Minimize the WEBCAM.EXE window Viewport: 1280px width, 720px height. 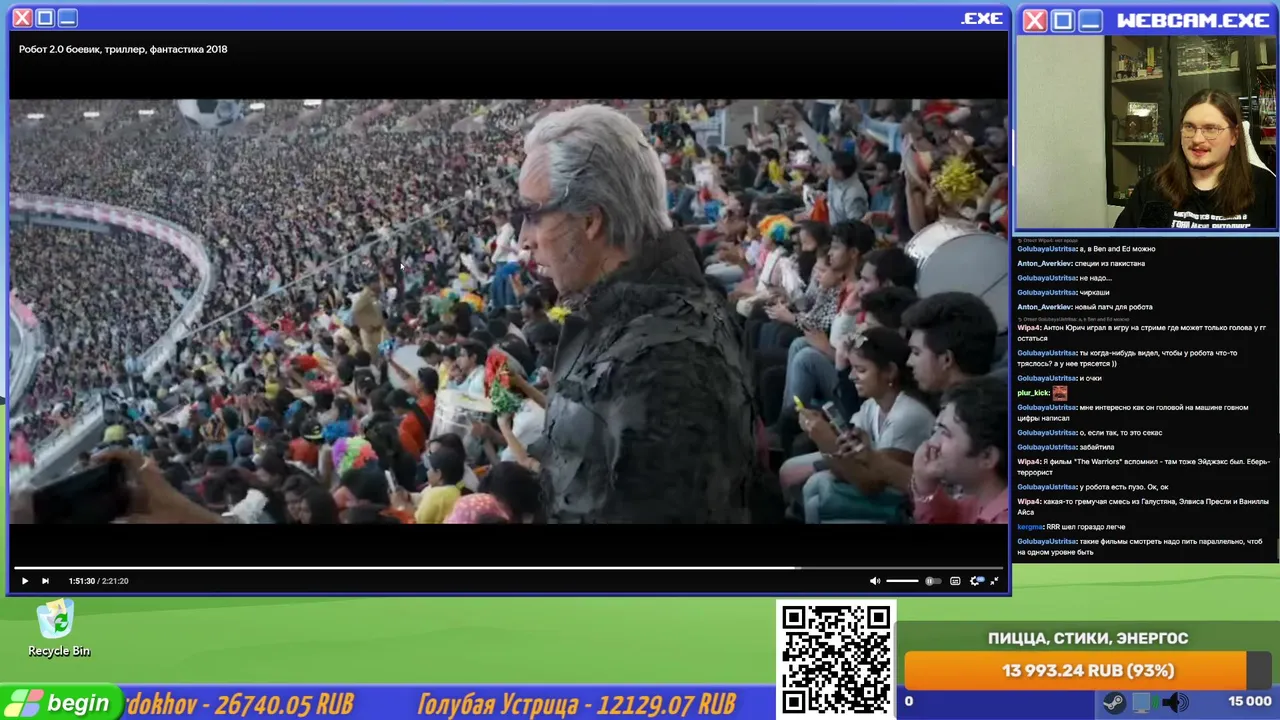pos(1091,20)
